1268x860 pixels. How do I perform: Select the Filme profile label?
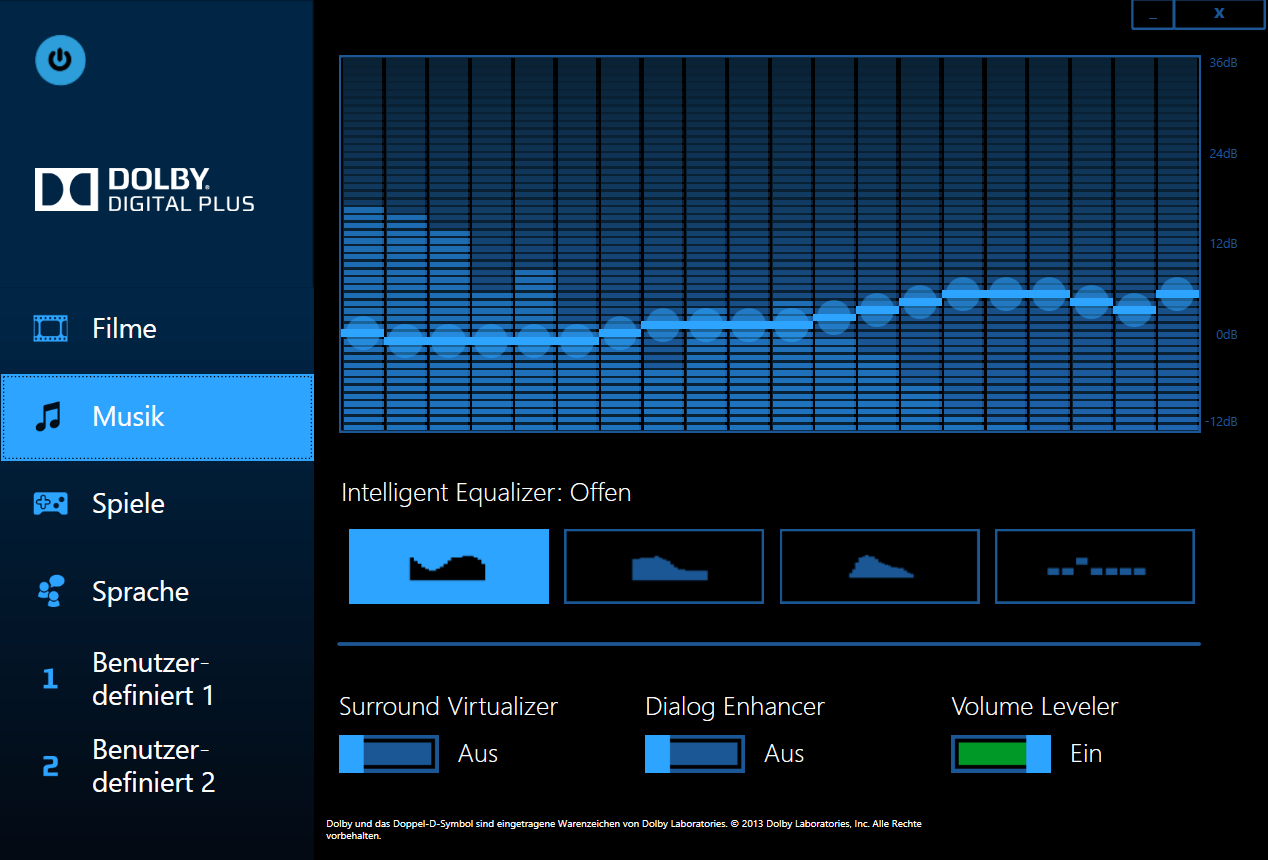coord(124,329)
